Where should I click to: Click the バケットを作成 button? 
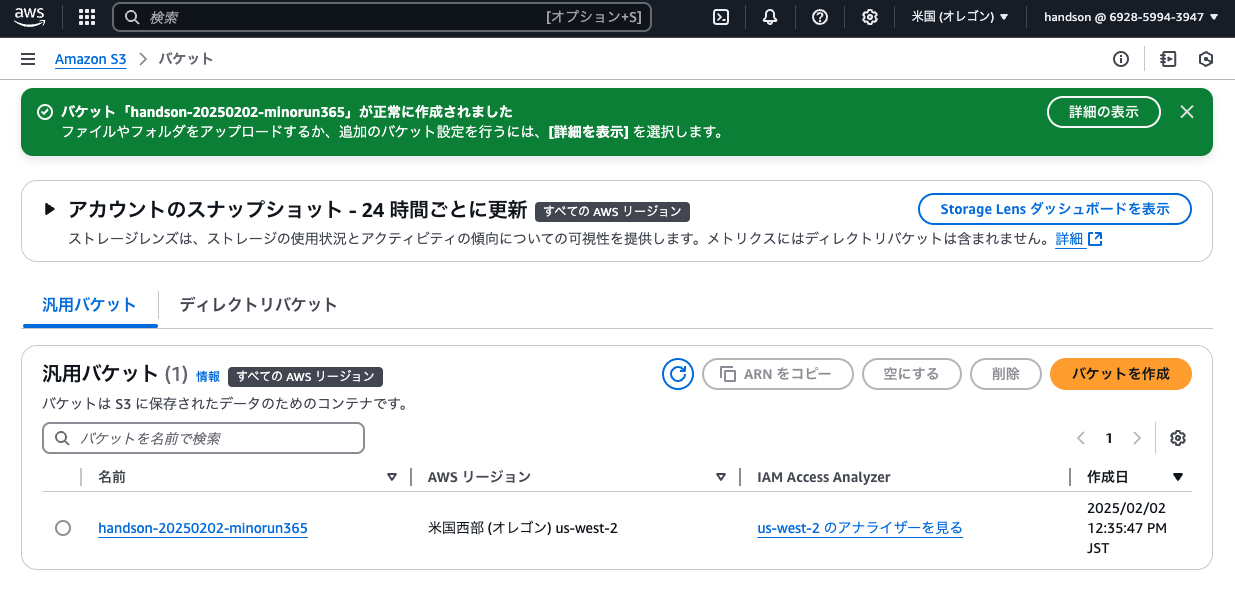coord(1120,373)
